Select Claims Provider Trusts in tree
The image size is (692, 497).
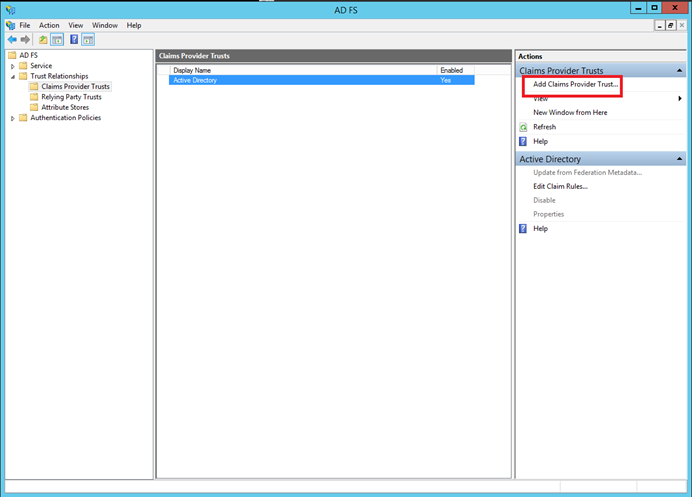tap(75, 87)
